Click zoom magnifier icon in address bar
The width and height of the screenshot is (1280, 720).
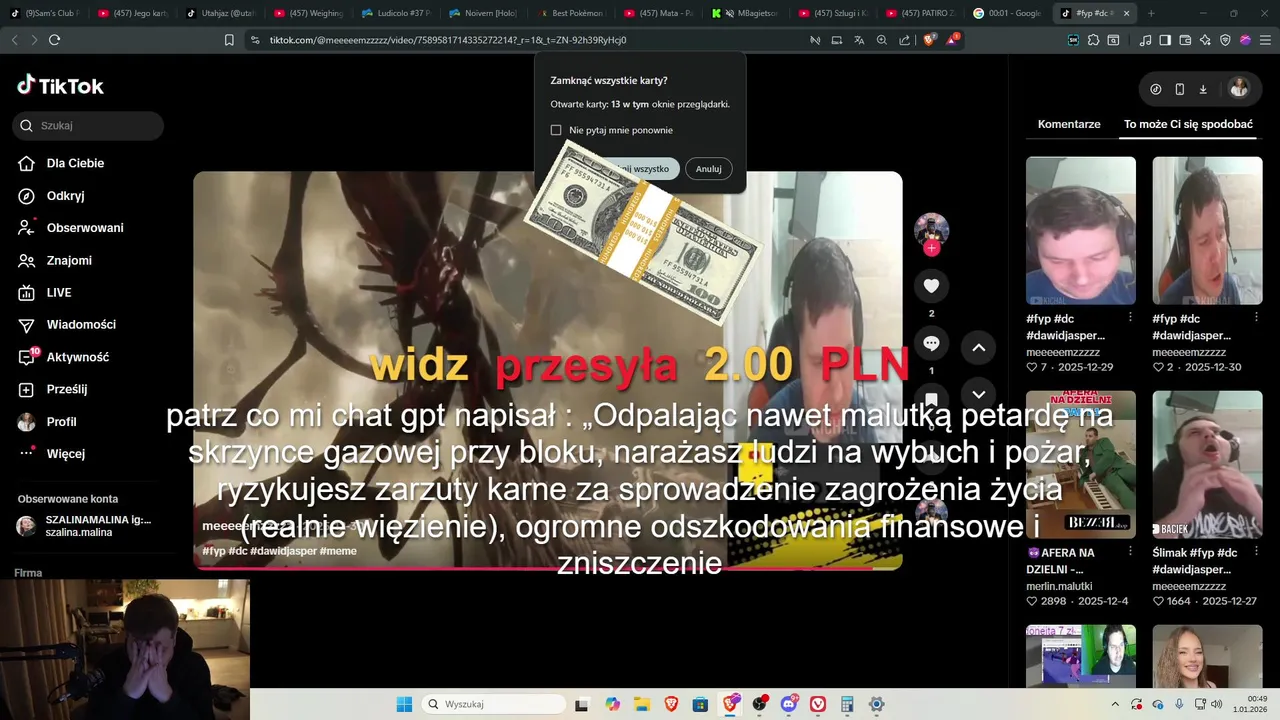point(882,40)
